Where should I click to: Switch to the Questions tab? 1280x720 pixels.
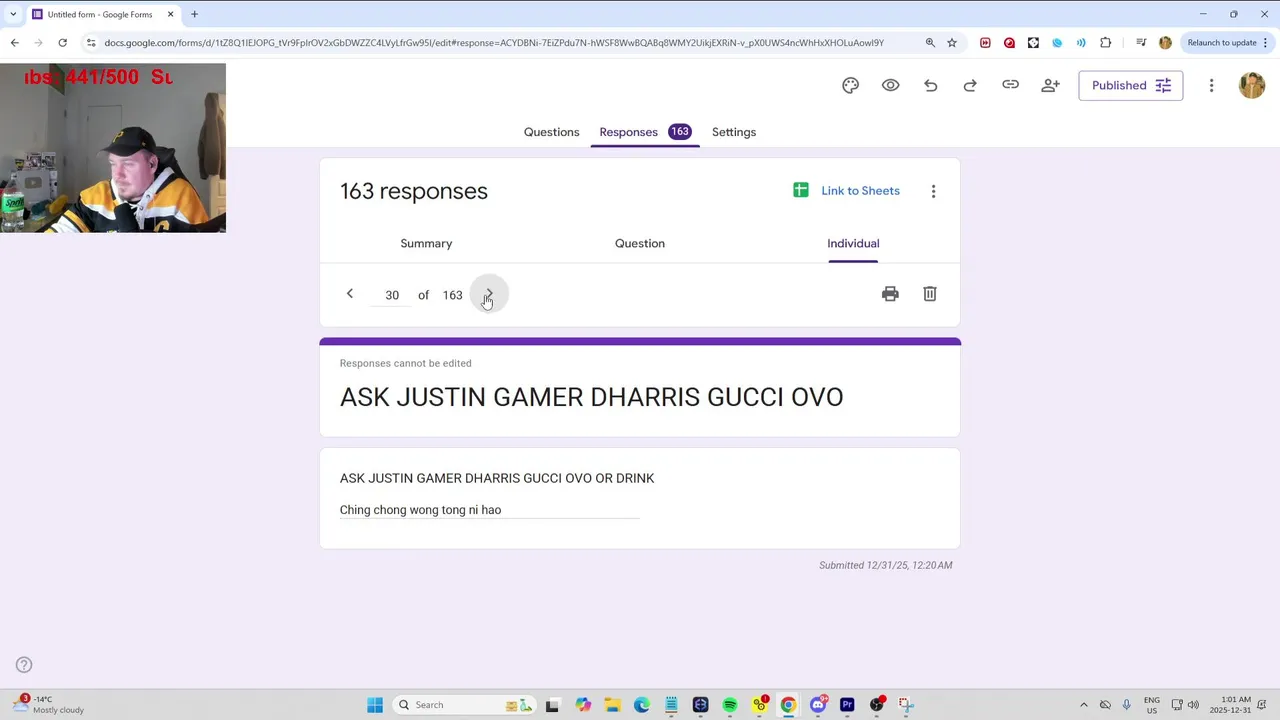pyautogui.click(x=551, y=132)
